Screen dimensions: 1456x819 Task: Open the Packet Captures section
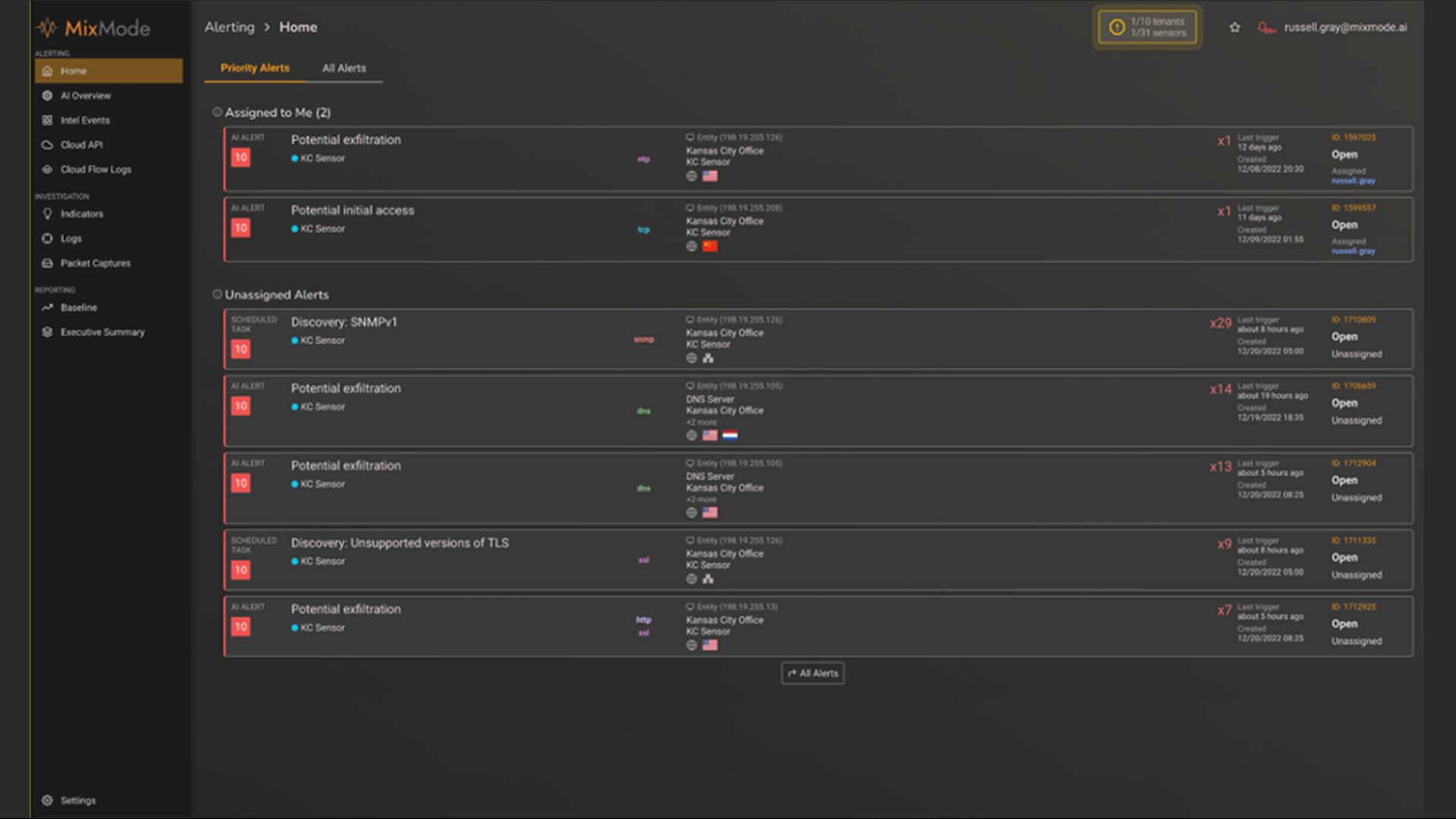(x=95, y=263)
